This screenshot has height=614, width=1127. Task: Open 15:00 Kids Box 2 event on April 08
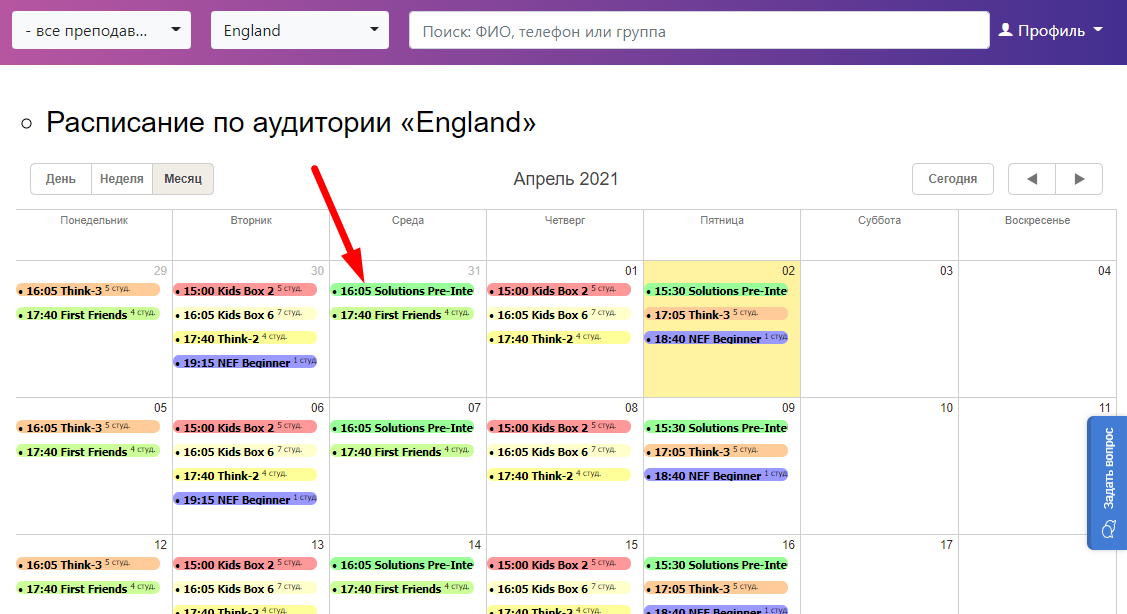[x=559, y=427]
